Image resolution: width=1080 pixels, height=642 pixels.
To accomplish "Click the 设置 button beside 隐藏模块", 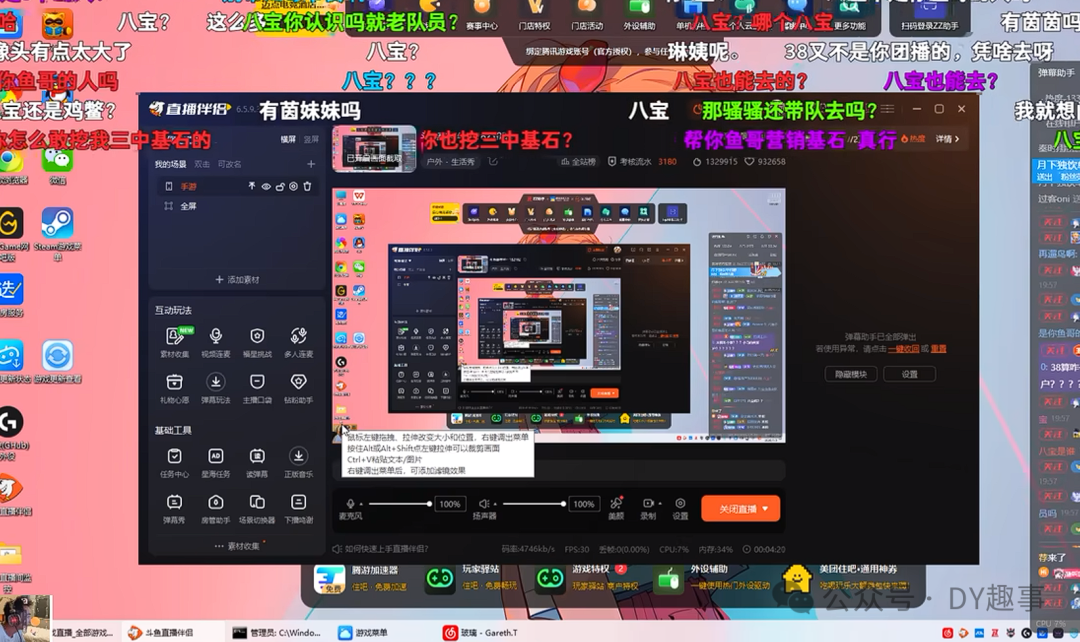I will coord(910,374).
